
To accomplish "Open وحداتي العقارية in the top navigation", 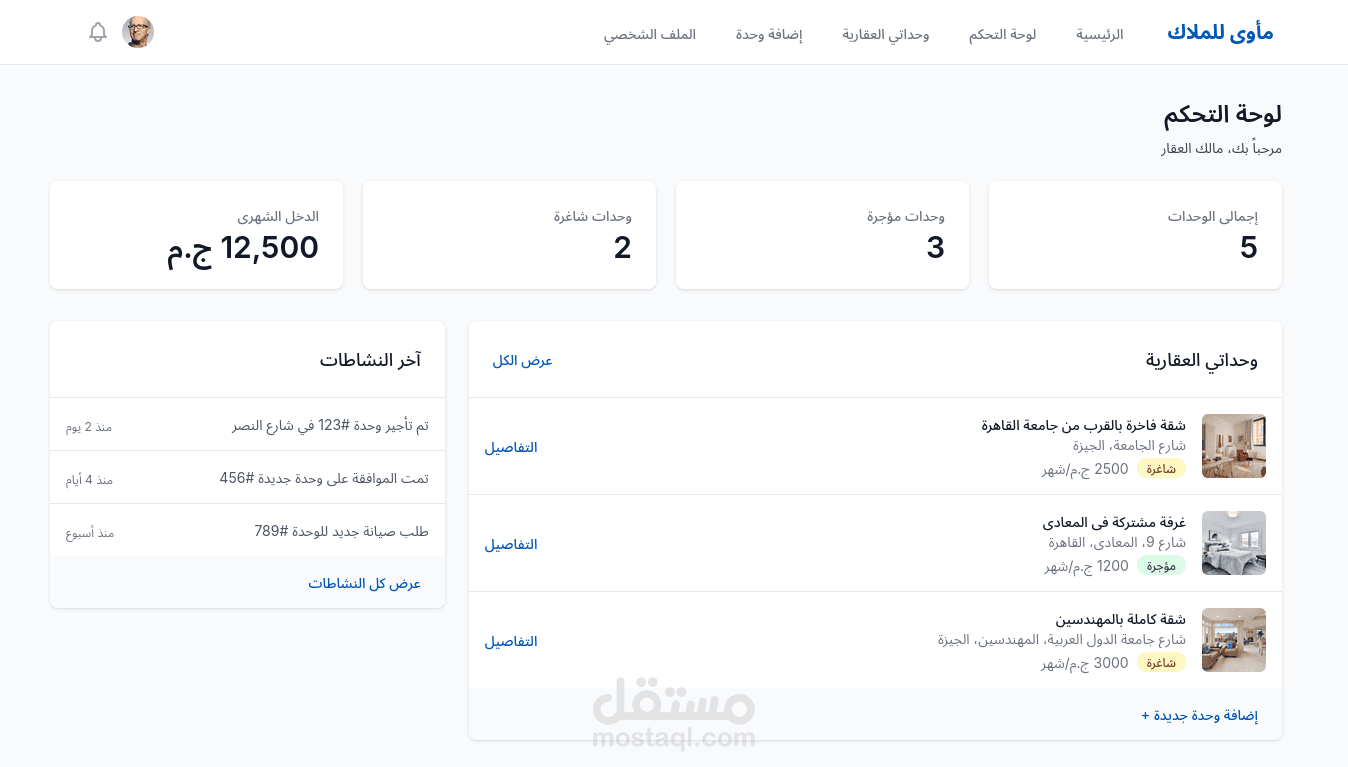I will (886, 34).
